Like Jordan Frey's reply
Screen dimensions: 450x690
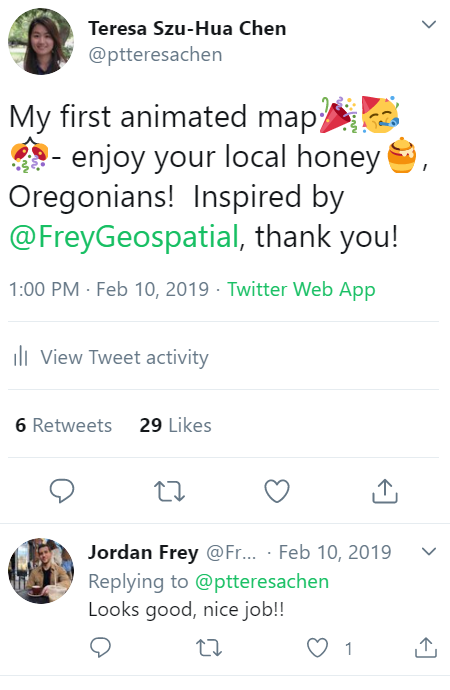(x=317, y=648)
